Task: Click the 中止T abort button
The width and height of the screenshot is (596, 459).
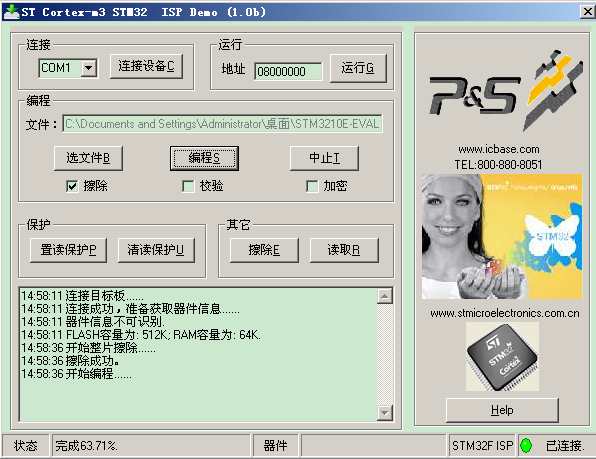Action: point(324,158)
